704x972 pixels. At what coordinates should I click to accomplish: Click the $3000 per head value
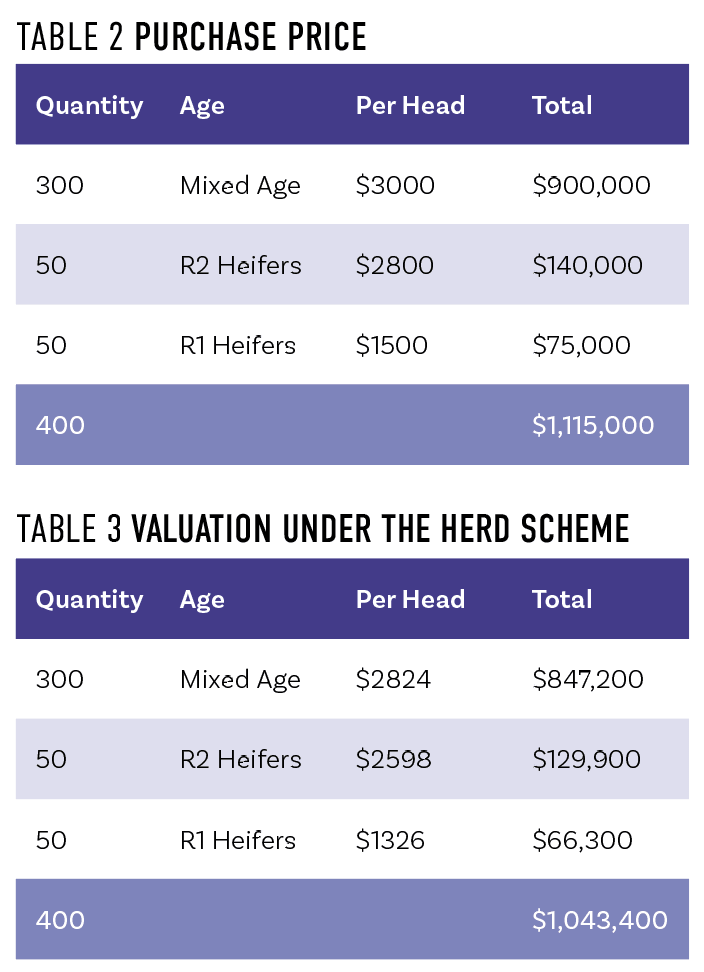point(395,185)
